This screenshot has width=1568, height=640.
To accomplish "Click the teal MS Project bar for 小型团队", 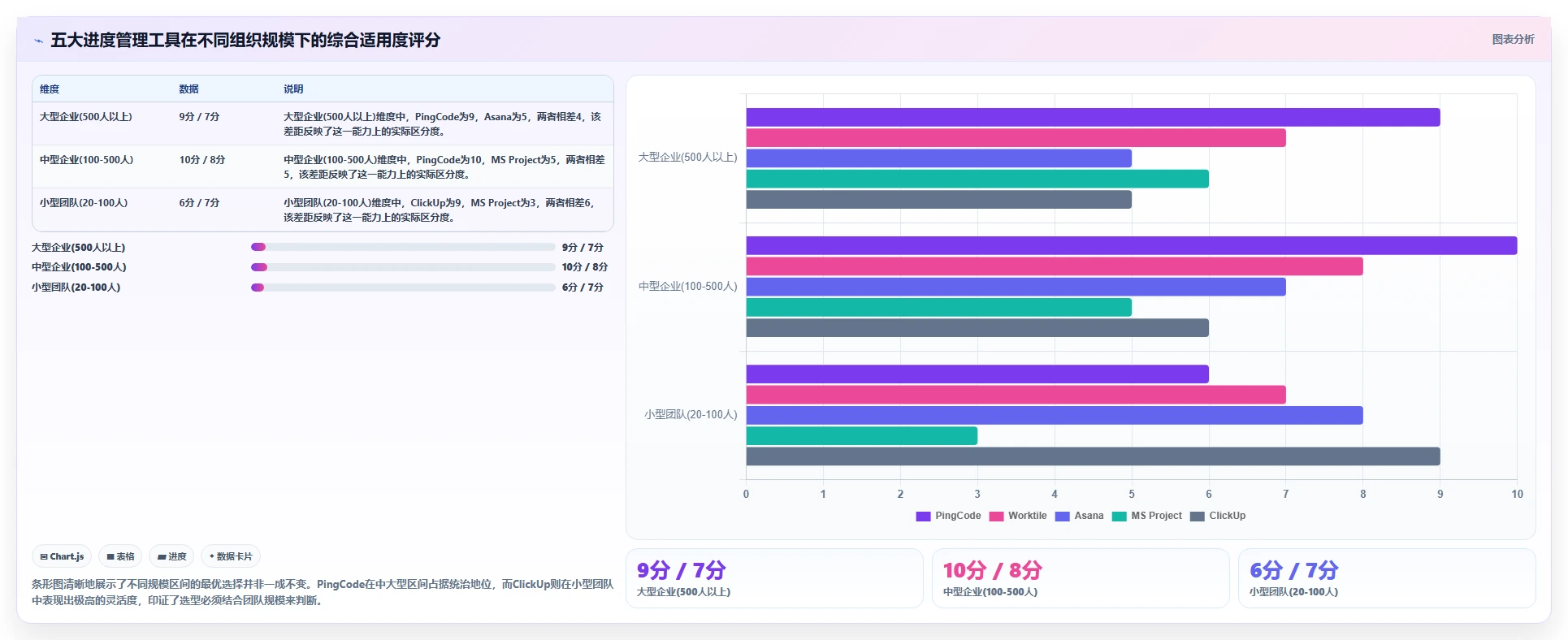I will coord(861,435).
